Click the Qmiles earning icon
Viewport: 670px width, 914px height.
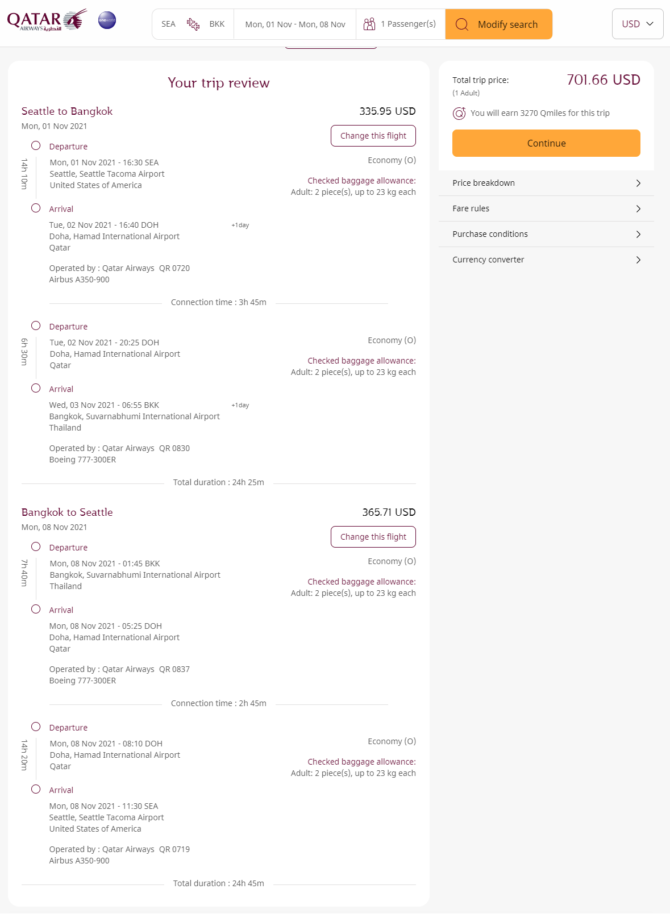[x=459, y=113]
